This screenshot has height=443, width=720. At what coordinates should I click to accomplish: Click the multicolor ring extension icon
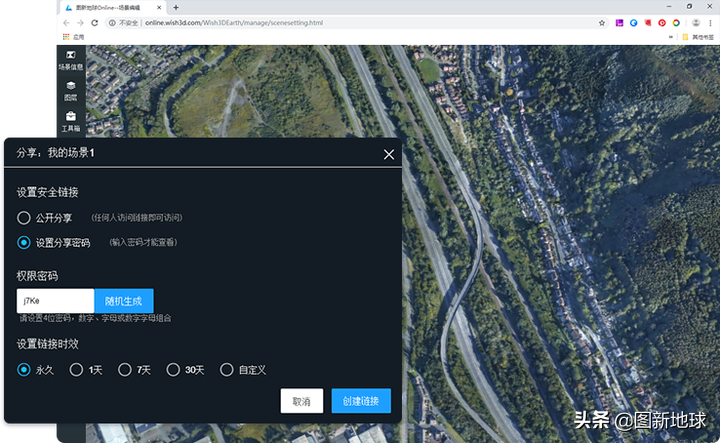tap(676, 23)
